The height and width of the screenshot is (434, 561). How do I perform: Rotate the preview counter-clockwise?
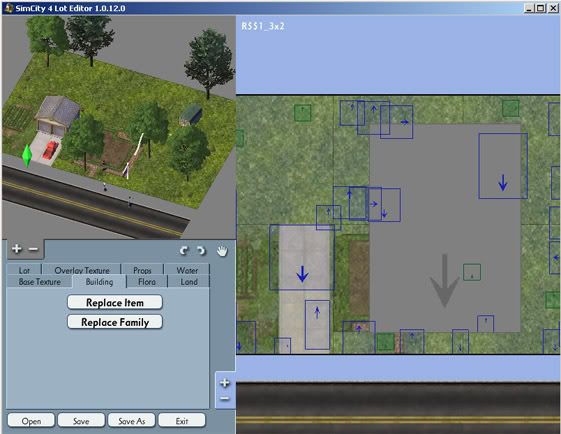point(184,251)
